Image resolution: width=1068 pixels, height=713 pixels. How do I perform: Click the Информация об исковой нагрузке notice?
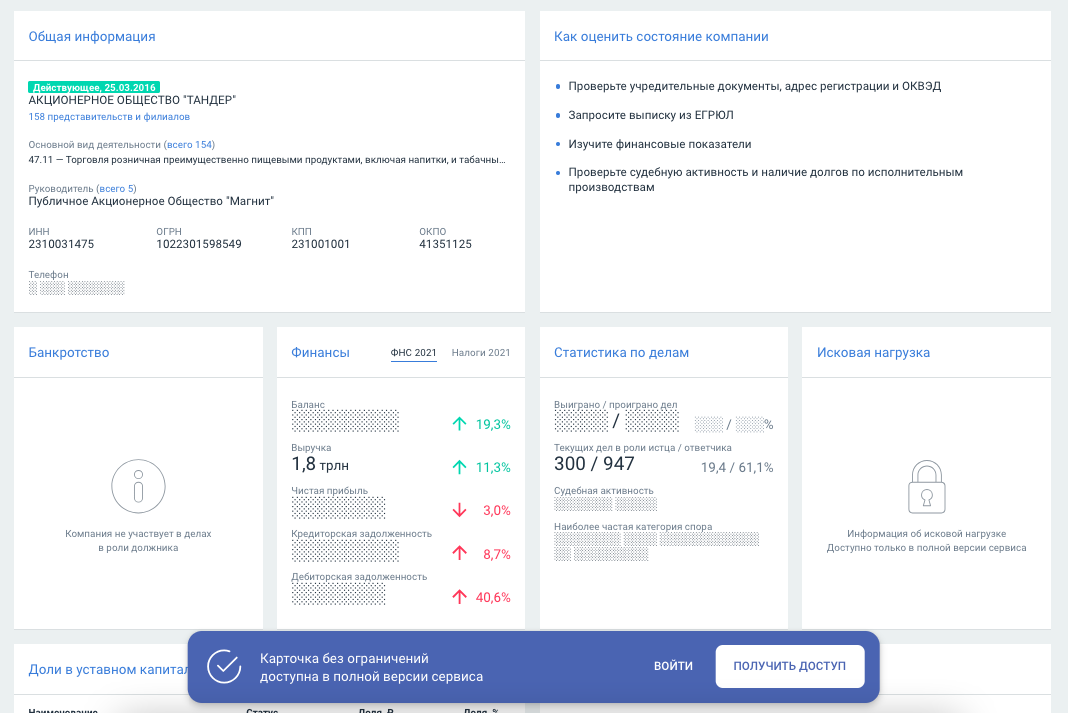coord(926,541)
